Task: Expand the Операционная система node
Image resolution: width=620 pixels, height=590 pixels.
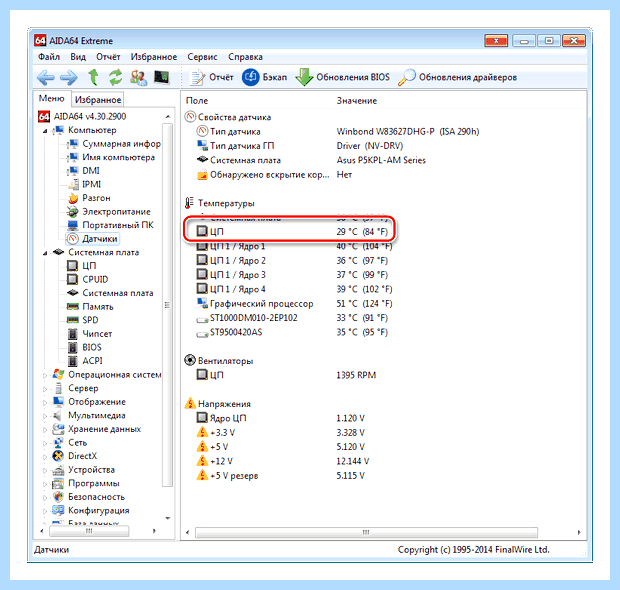Action: (45, 375)
